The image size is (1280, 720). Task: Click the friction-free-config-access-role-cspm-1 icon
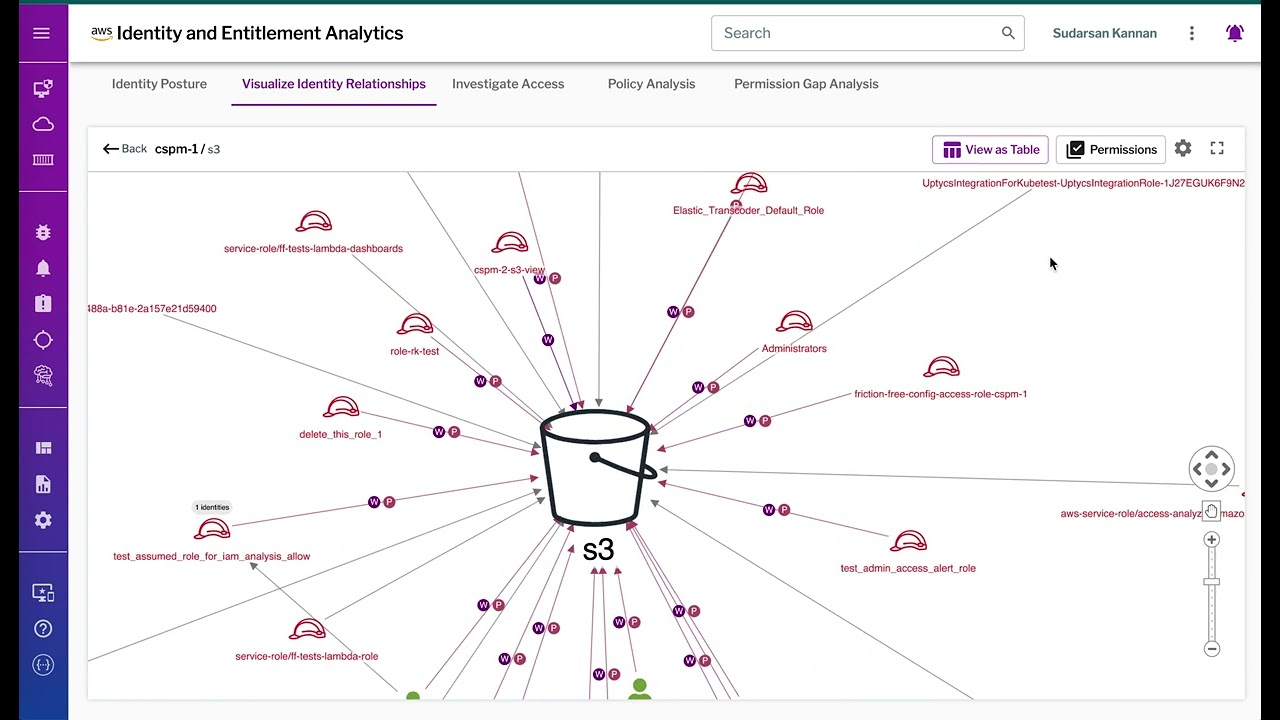point(941,369)
